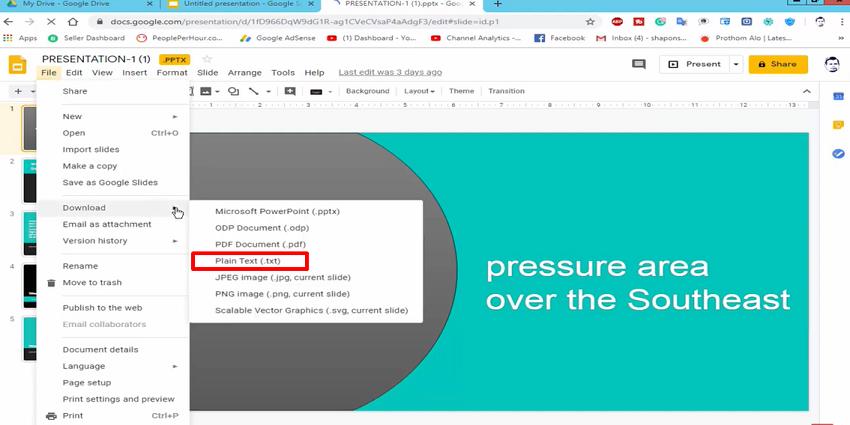The image size is (850, 425).
Task: Open Google Tasks side panel
Action: tap(838, 153)
